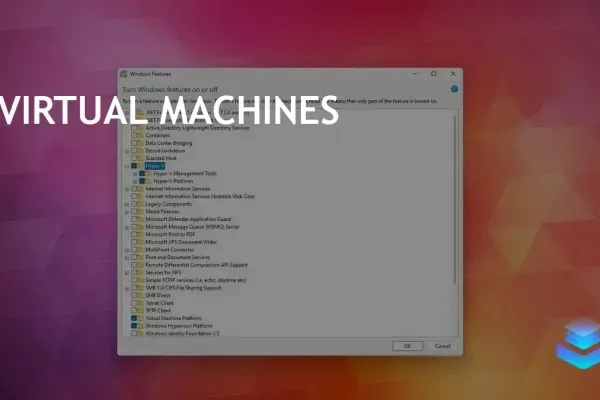
Task: Click folder icon beside Microsoft Print to PDF
Action: point(140,234)
